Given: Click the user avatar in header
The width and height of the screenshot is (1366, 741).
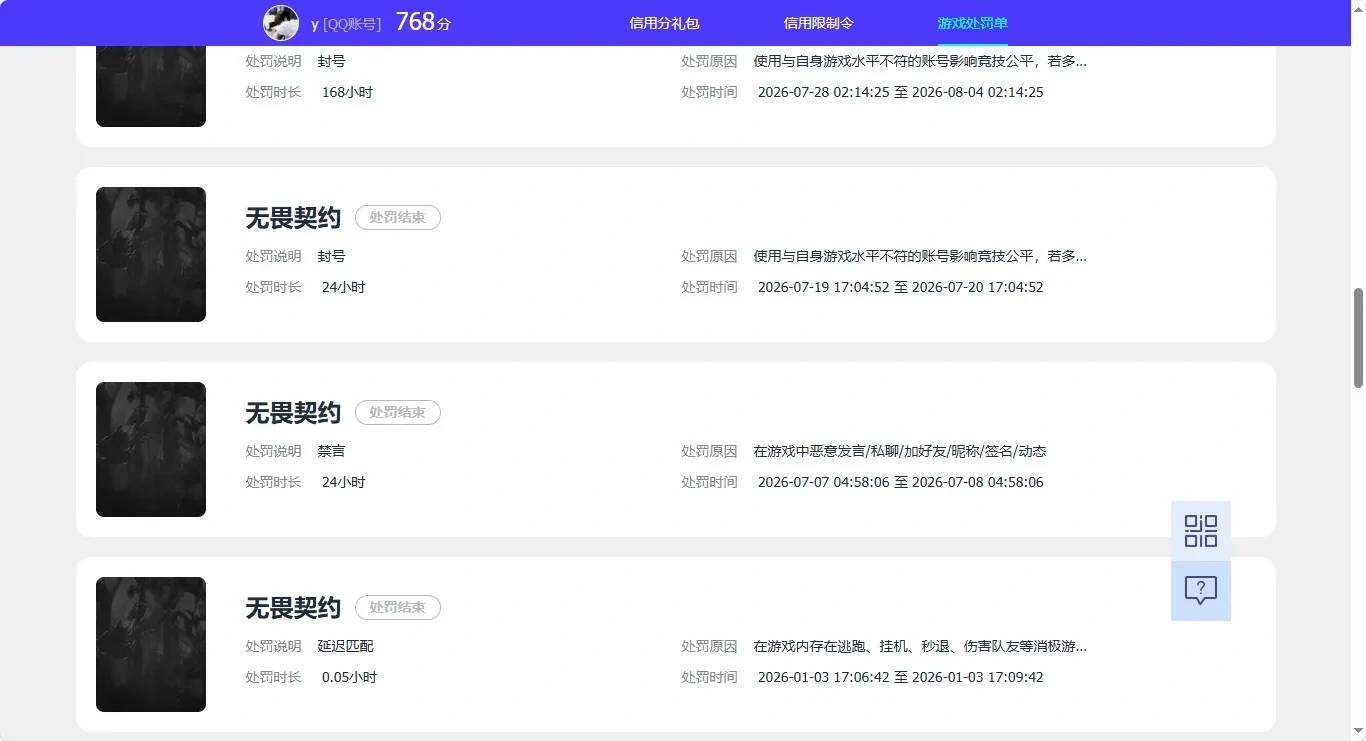Looking at the screenshot, I should tap(281, 23).
